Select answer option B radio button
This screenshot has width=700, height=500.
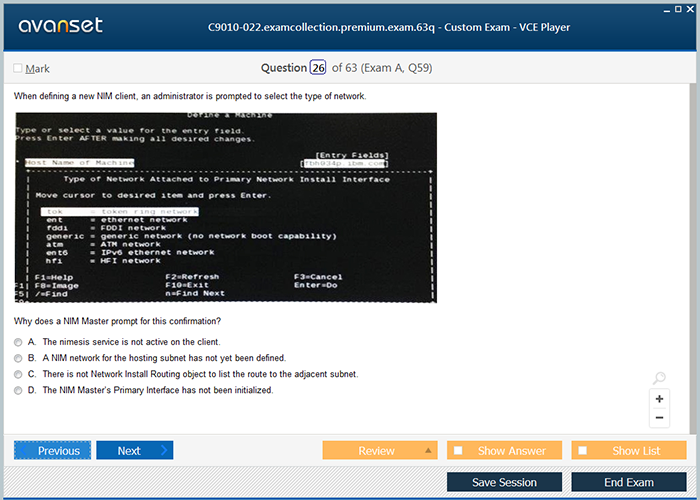18,358
